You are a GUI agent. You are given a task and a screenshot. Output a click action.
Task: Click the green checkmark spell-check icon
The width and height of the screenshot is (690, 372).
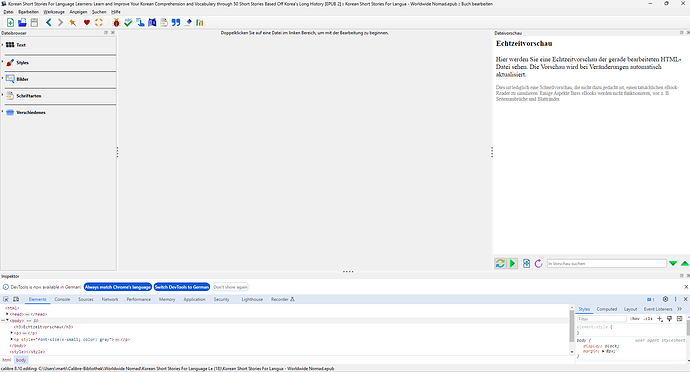(128, 22)
